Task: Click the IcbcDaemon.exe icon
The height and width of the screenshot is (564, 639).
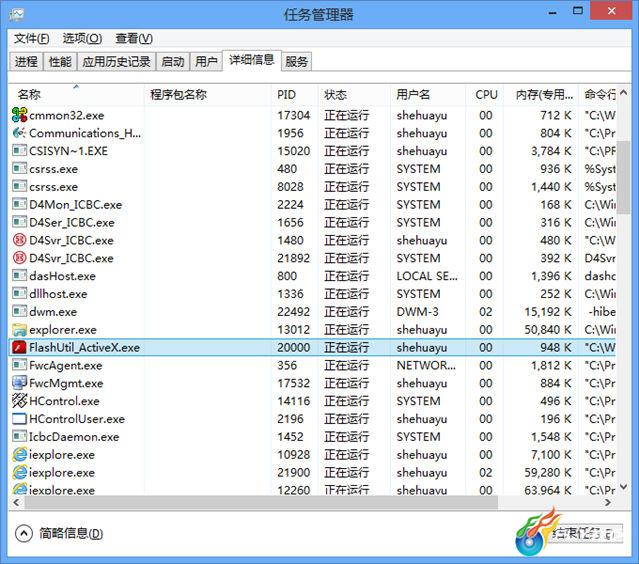Action: 19,437
